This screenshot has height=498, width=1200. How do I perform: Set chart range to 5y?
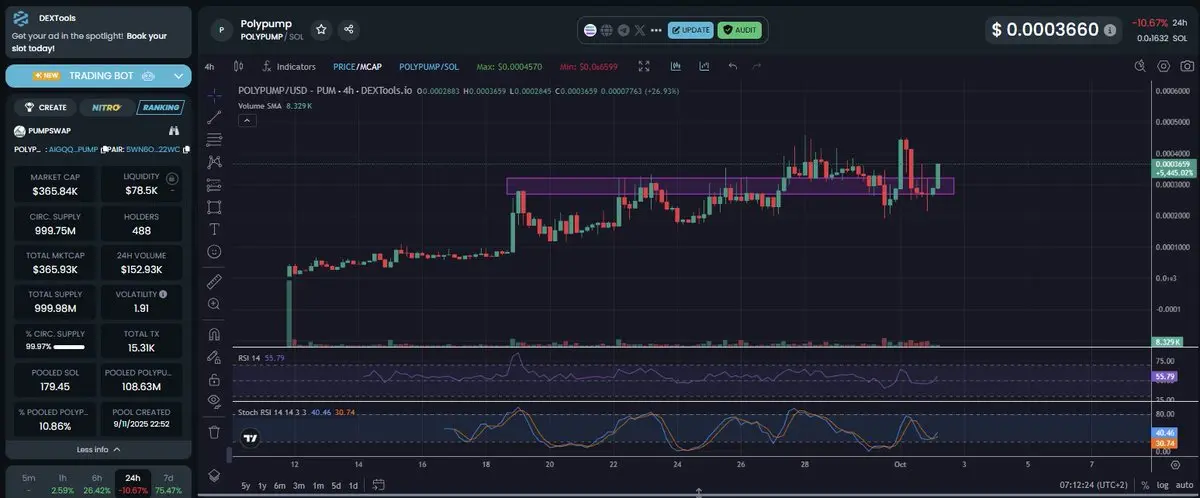pyautogui.click(x=246, y=485)
